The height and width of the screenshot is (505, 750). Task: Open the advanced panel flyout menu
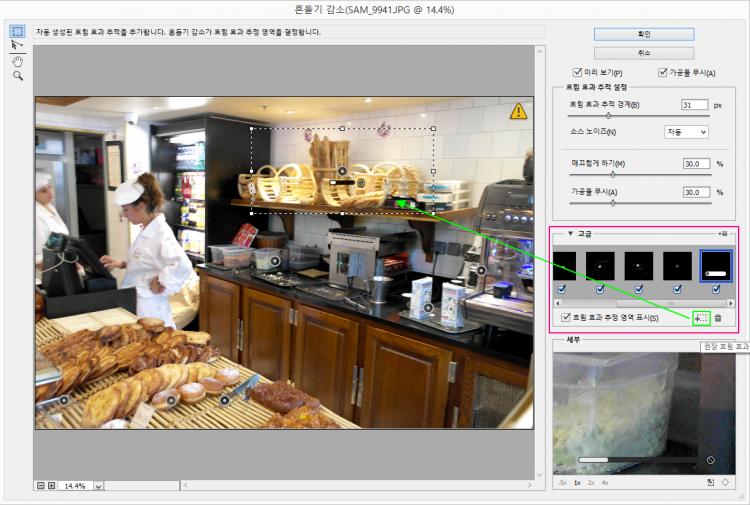(x=723, y=233)
